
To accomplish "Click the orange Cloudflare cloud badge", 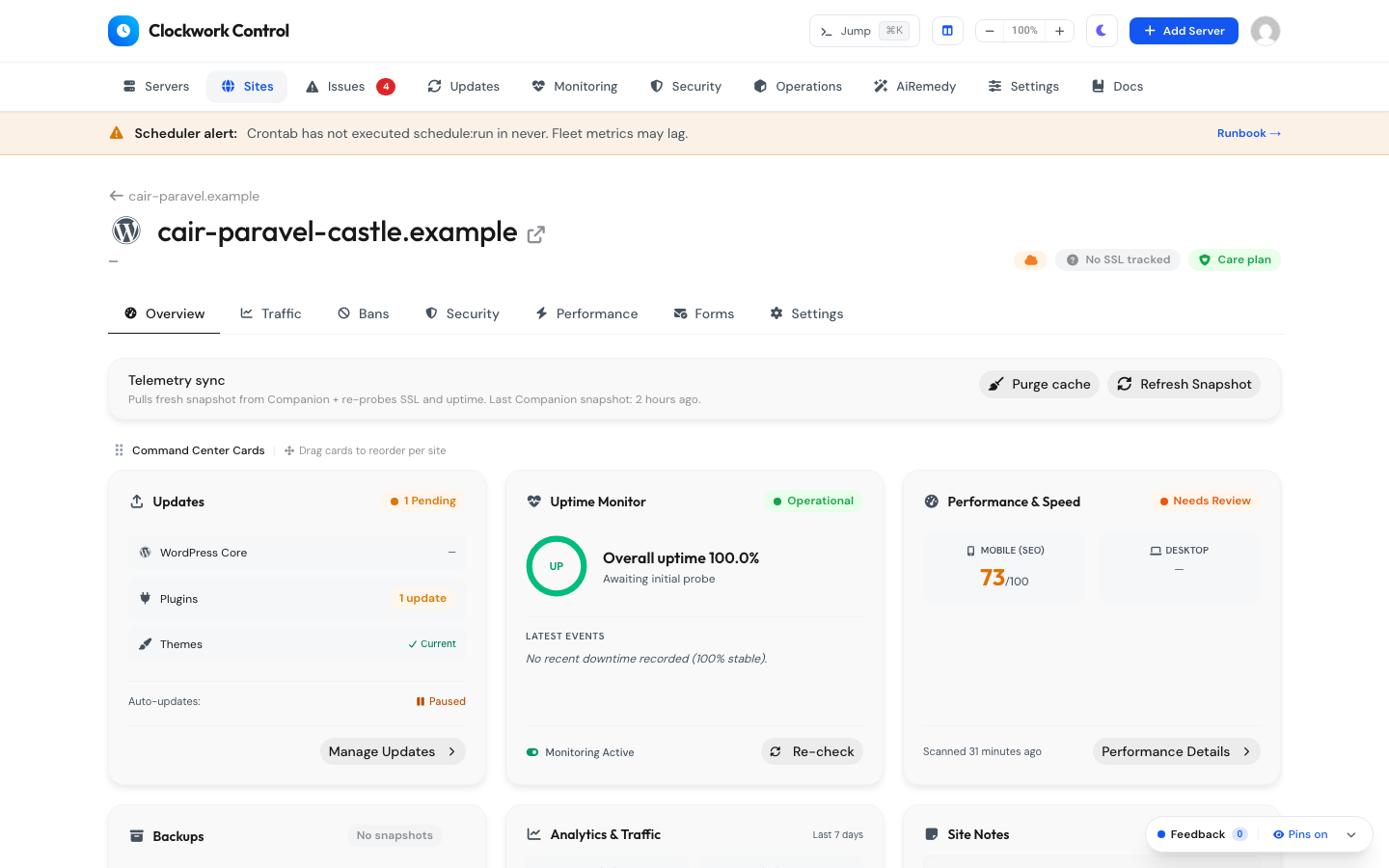I will pyautogui.click(x=1031, y=260).
